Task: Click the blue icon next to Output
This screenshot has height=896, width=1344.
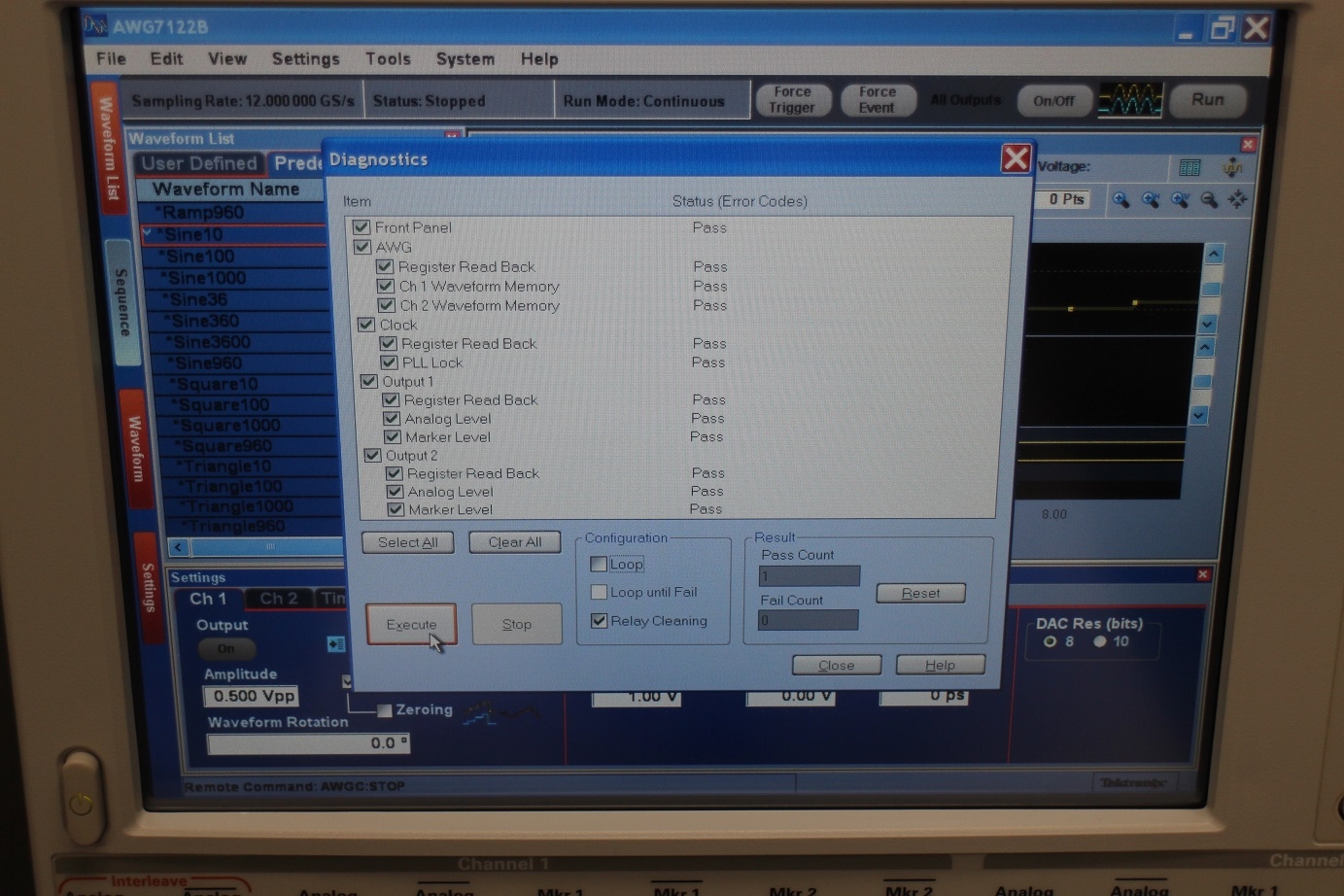Action: tap(335, 643)
